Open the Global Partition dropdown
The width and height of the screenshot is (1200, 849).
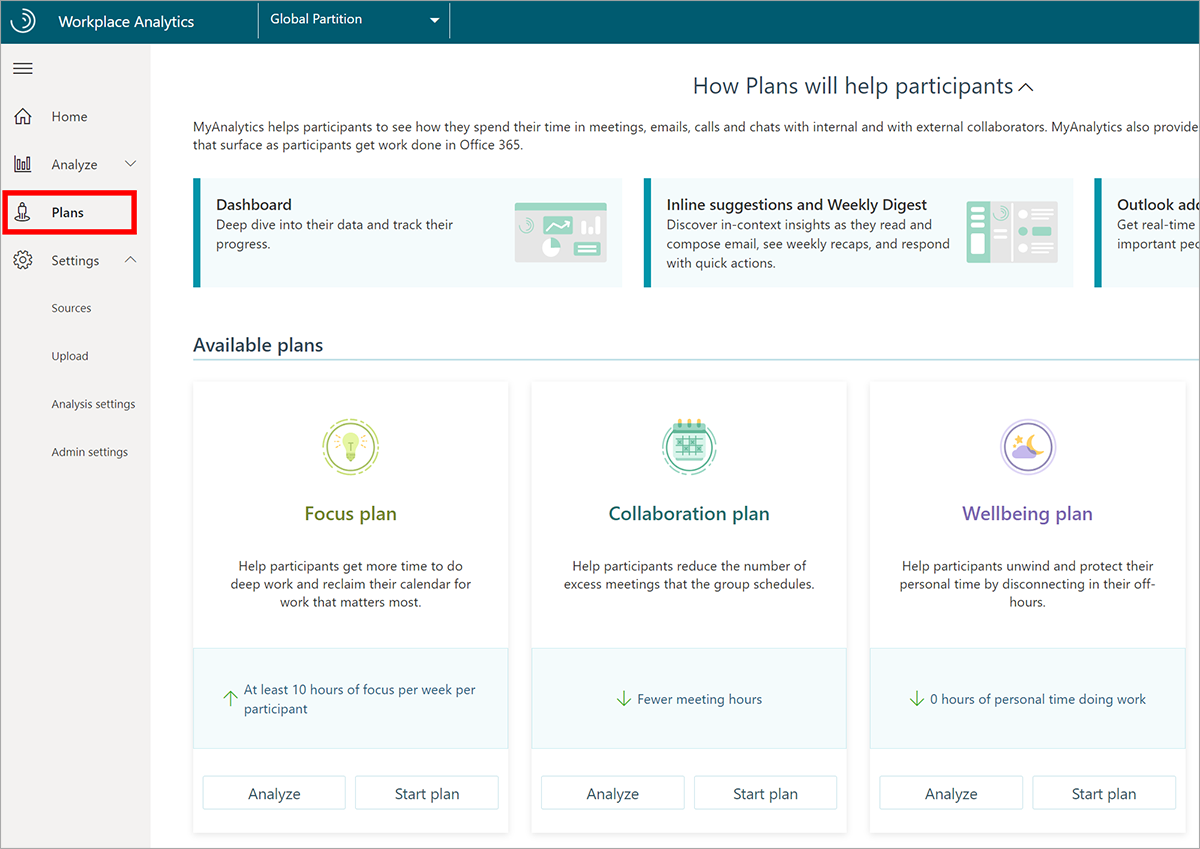pos(354,20)
